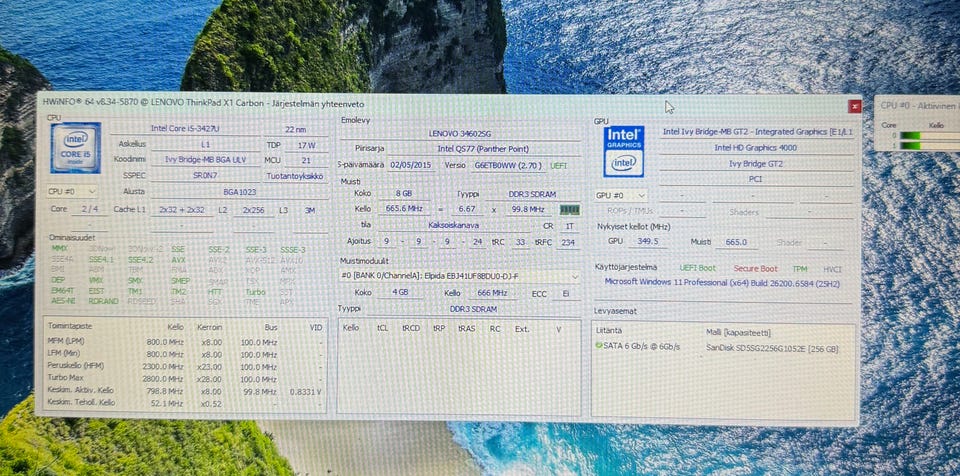Click the 4 GB module size value
This screenshot has height=476, width=960.
coord(400,293)
